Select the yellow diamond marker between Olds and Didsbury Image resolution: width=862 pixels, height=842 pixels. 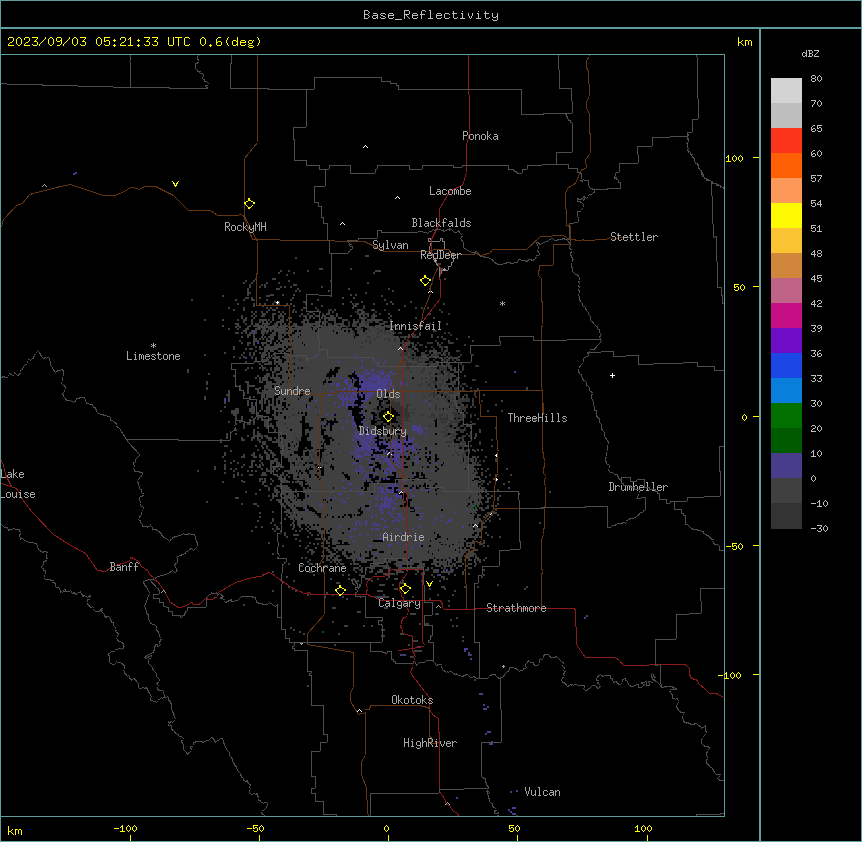tap(388, 417)
